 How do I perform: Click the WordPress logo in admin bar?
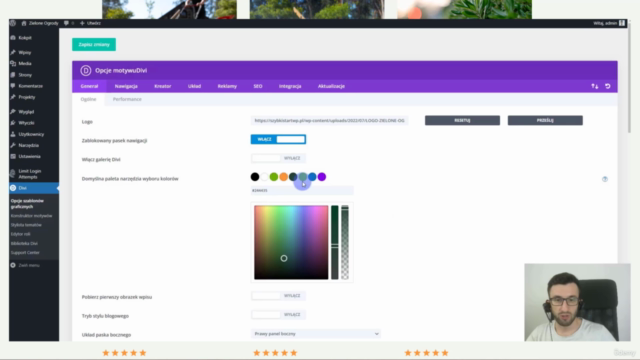[13, 23]
